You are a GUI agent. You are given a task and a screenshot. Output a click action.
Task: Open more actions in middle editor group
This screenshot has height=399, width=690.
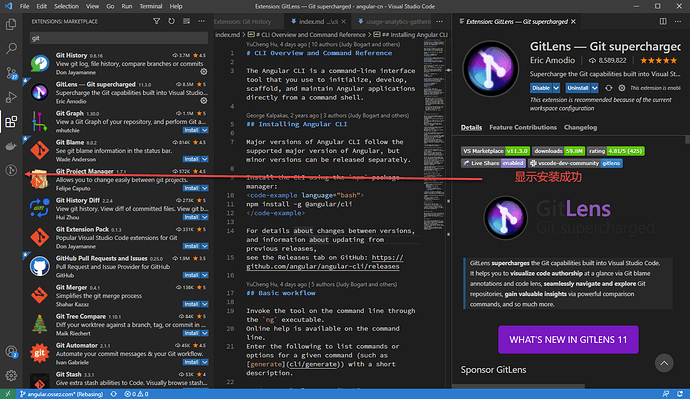pyautogui.click(x=439, y=21)
